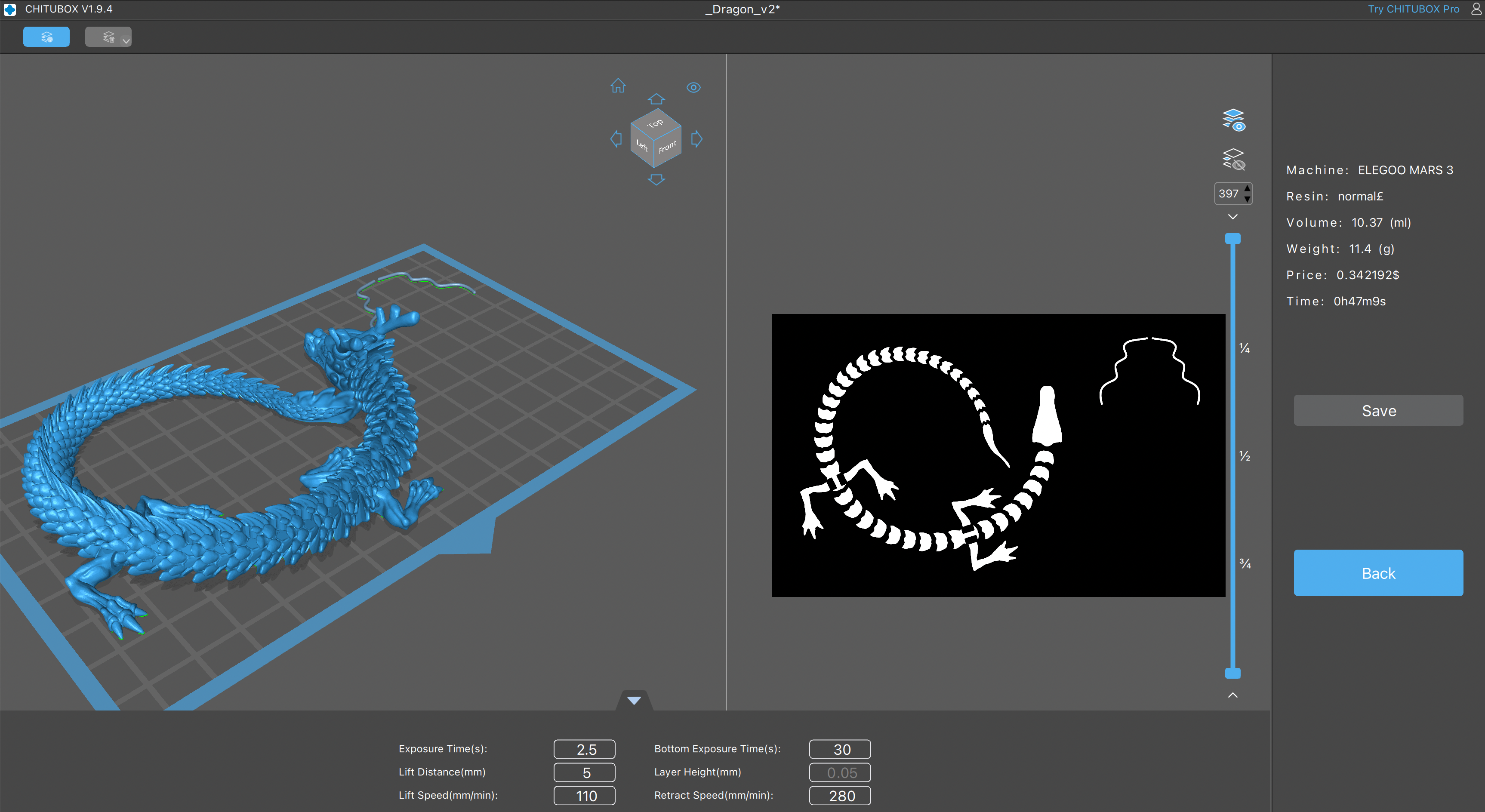Show layers with the layer-eye icon
1485x812 pixels.
(1234, 120)
